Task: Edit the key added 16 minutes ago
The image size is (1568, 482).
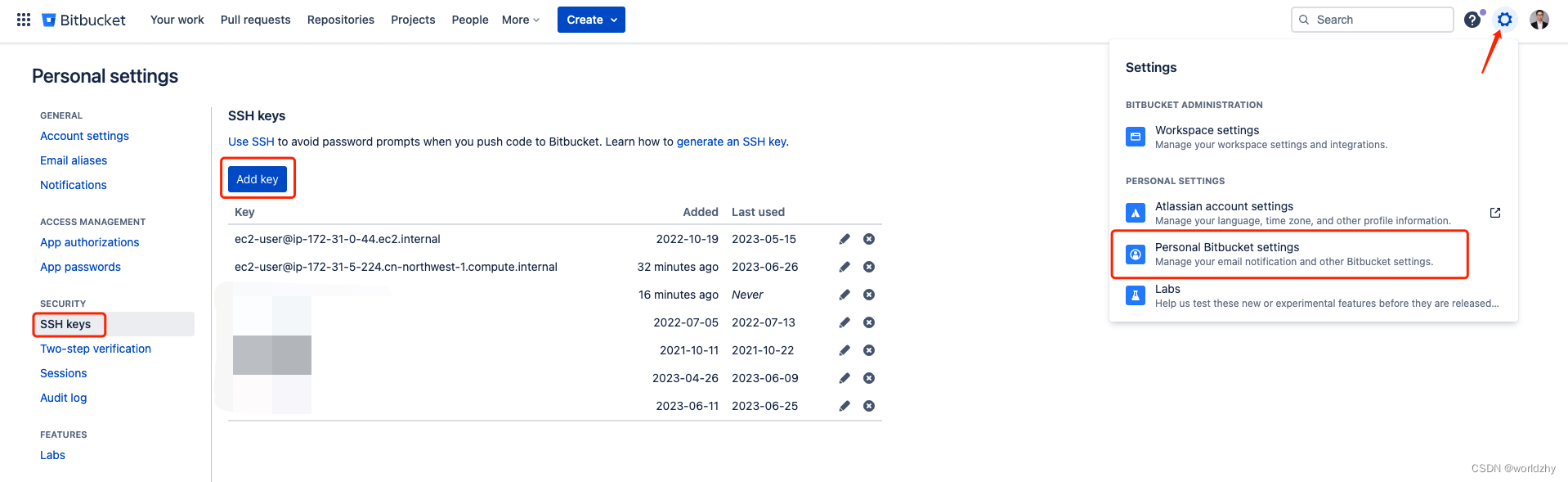Action: (844, 295)
